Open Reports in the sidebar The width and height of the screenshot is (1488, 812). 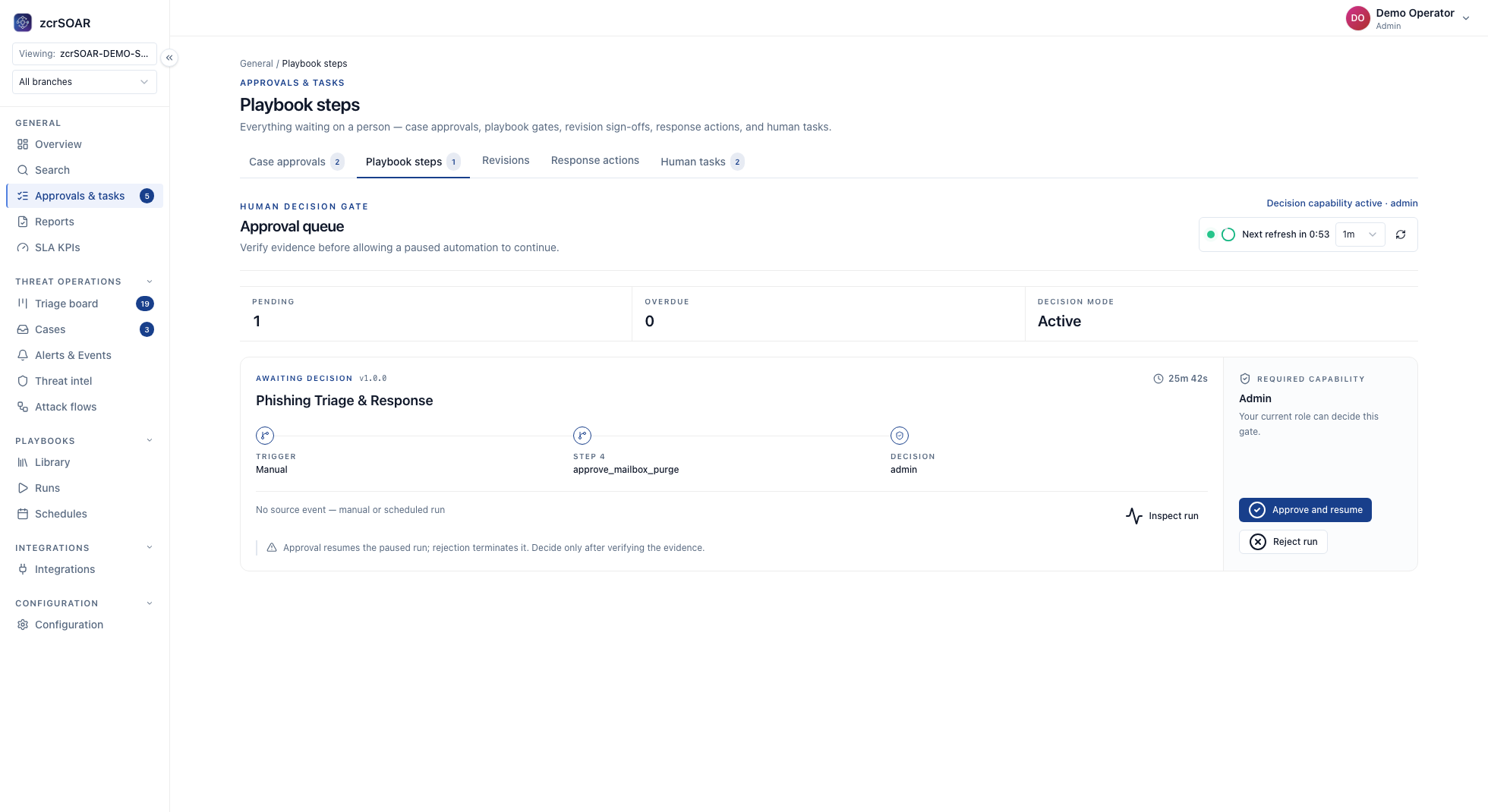pyautogui.click(x=84, y=222)
